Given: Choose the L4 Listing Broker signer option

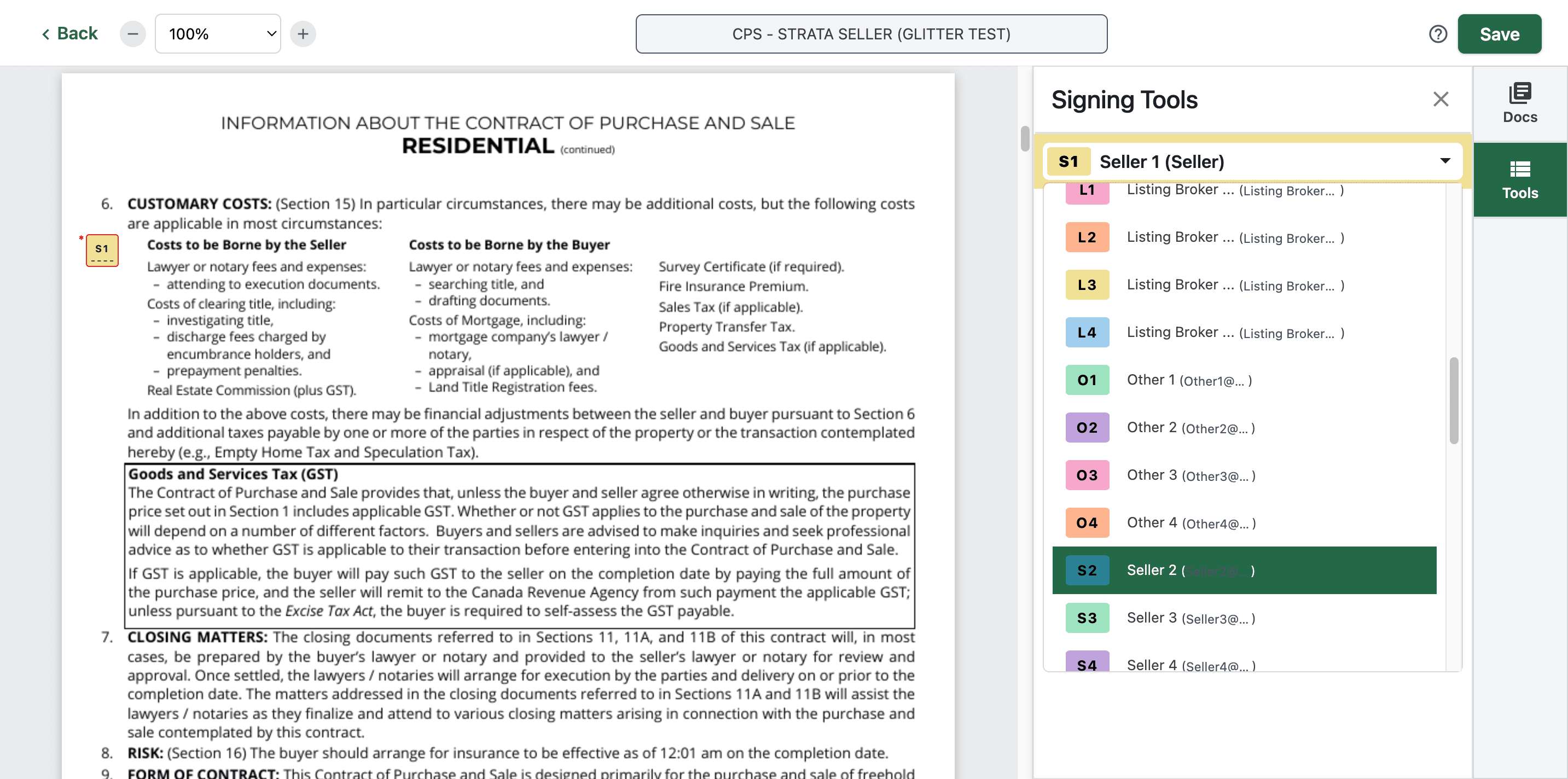Looking at the screenshot, I should click(x=1244, y=332).
